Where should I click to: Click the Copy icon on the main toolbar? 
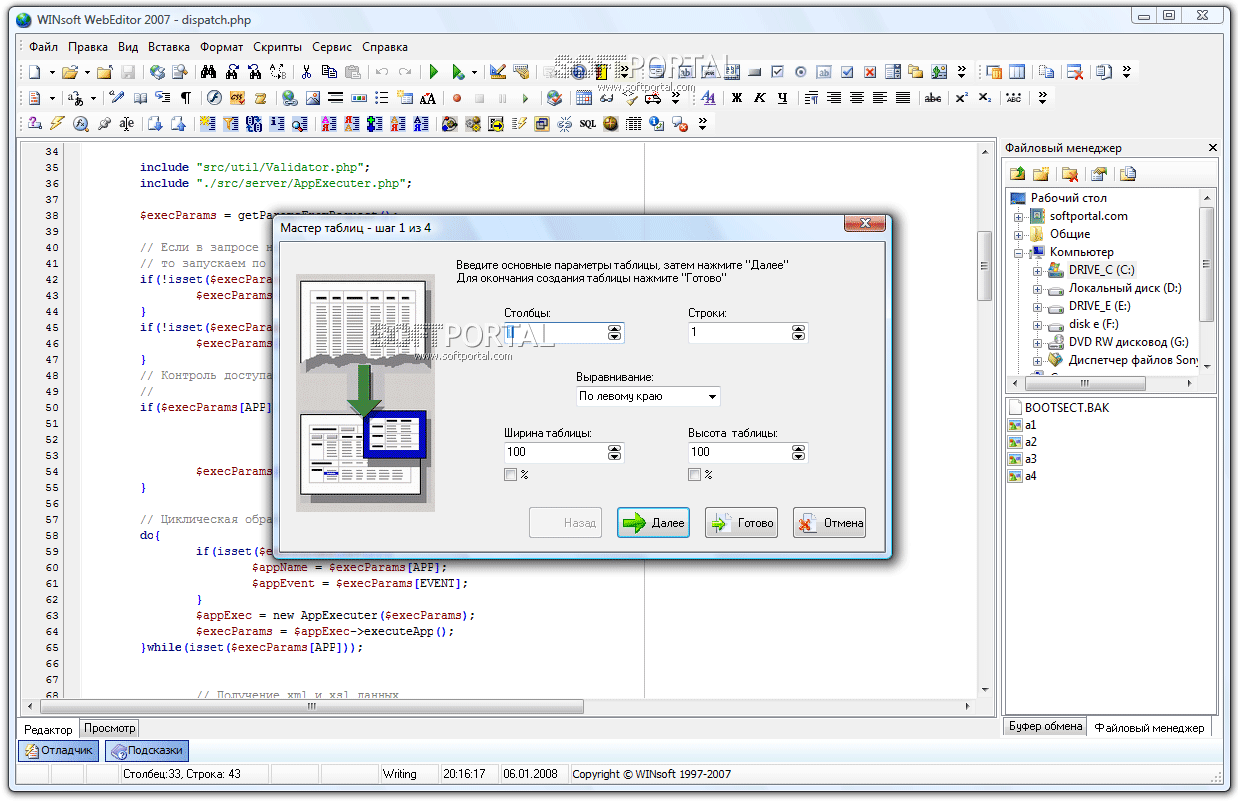click(x=329, y=72)
